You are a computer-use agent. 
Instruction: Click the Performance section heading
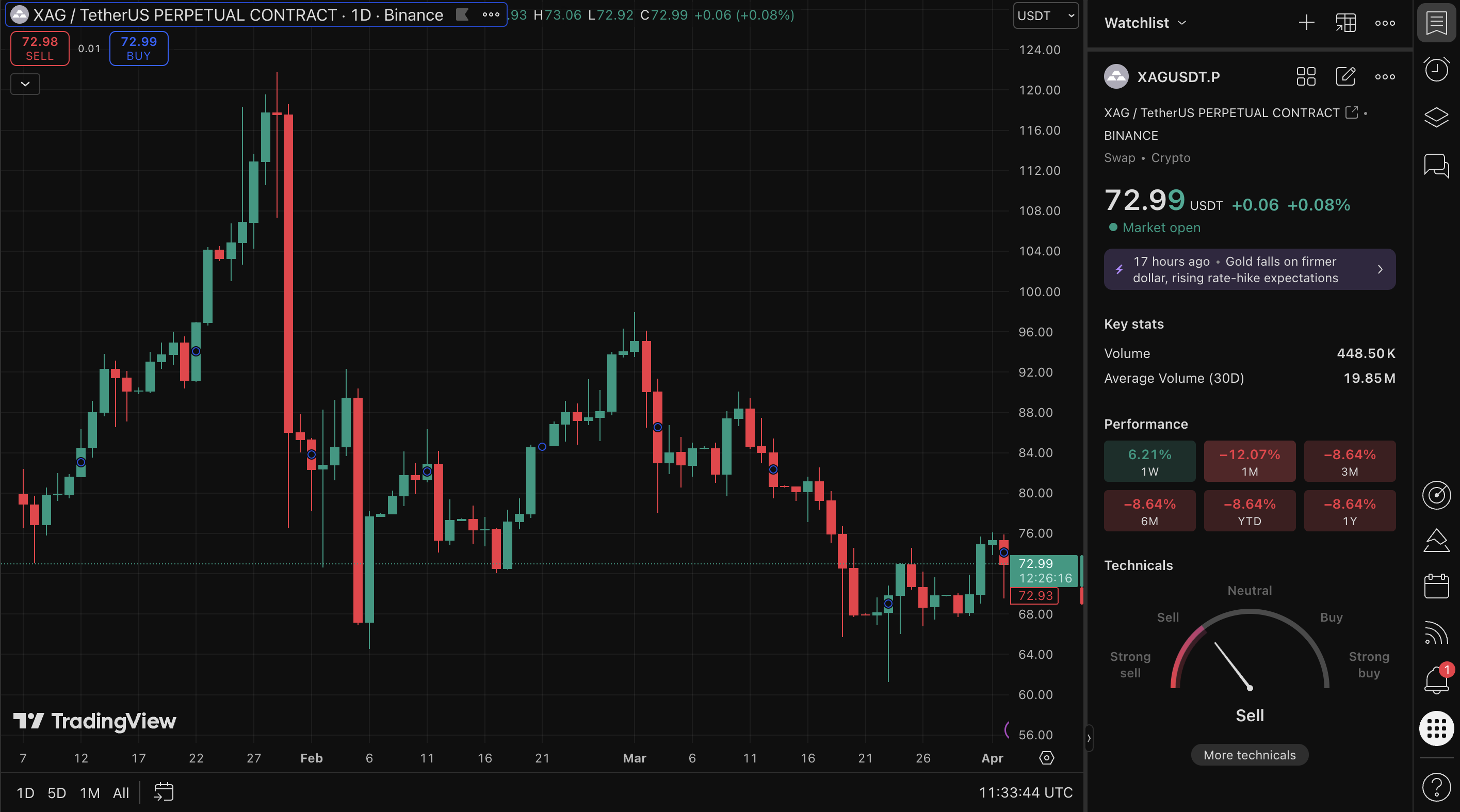(x=1145, y=424)
